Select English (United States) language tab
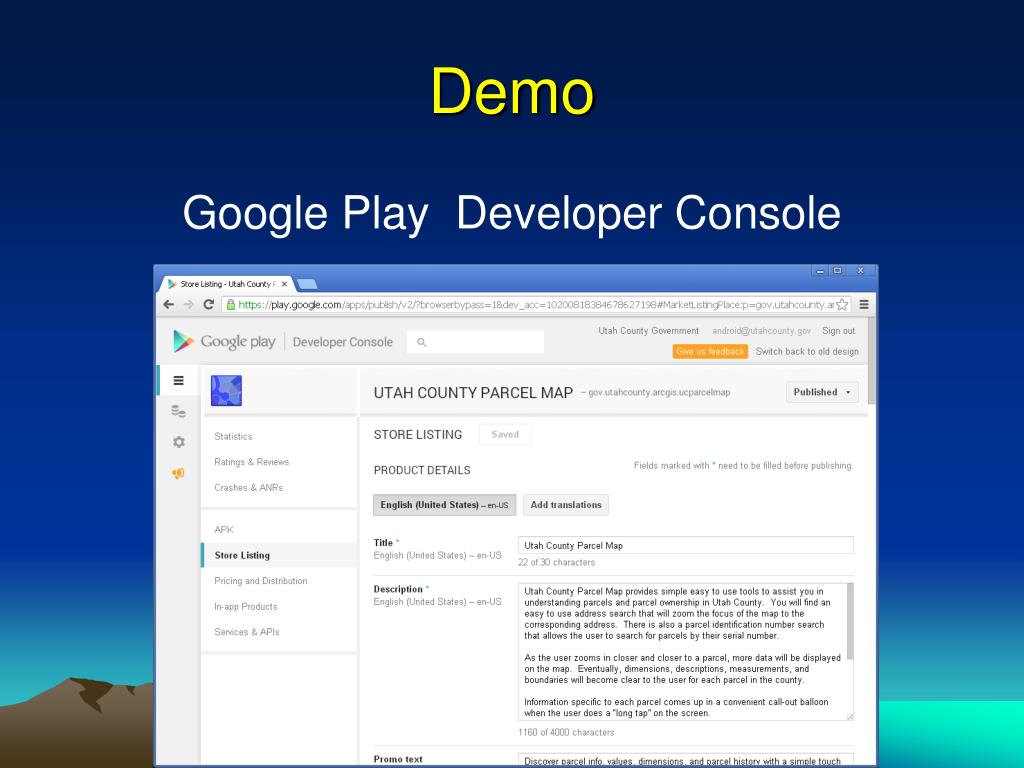Screen dimensions: 1024x768 coord(444,505)
